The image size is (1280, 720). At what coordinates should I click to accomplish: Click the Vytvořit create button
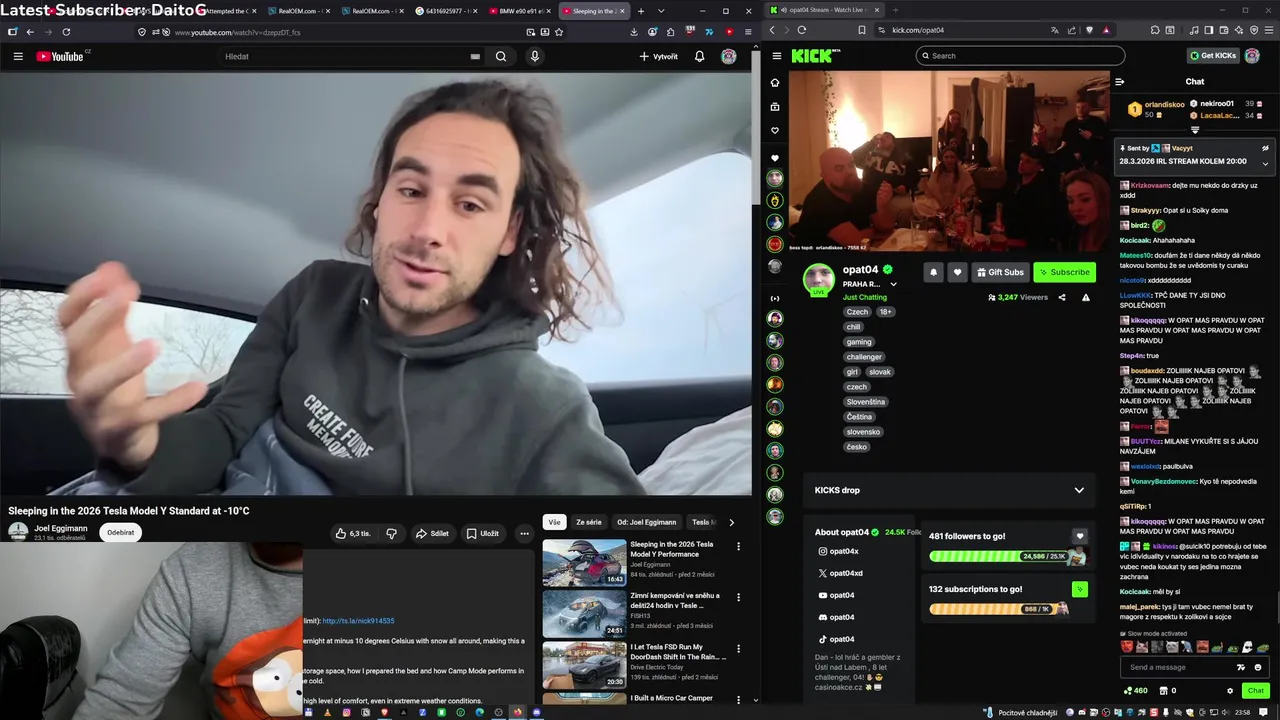[x=658, y=56]
